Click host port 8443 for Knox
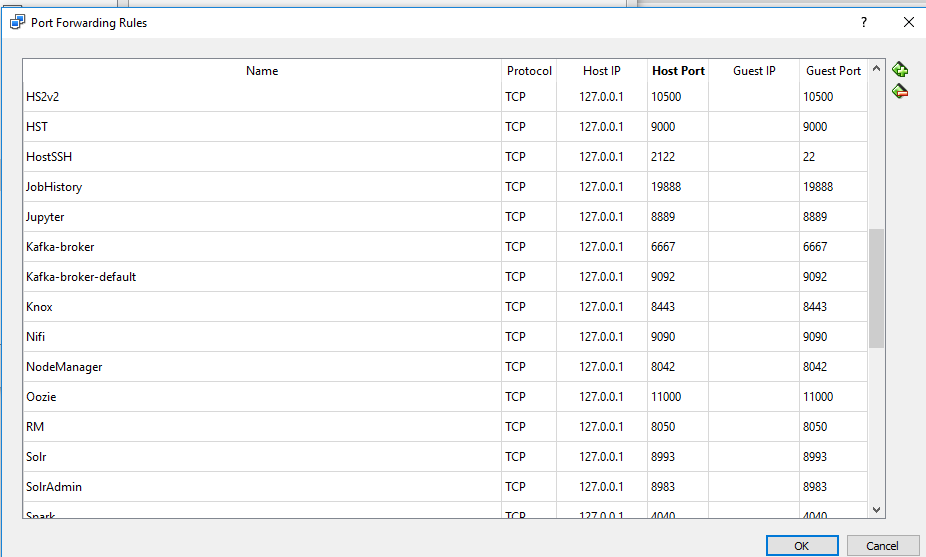 pyautogui.click(x=663, y=307)
